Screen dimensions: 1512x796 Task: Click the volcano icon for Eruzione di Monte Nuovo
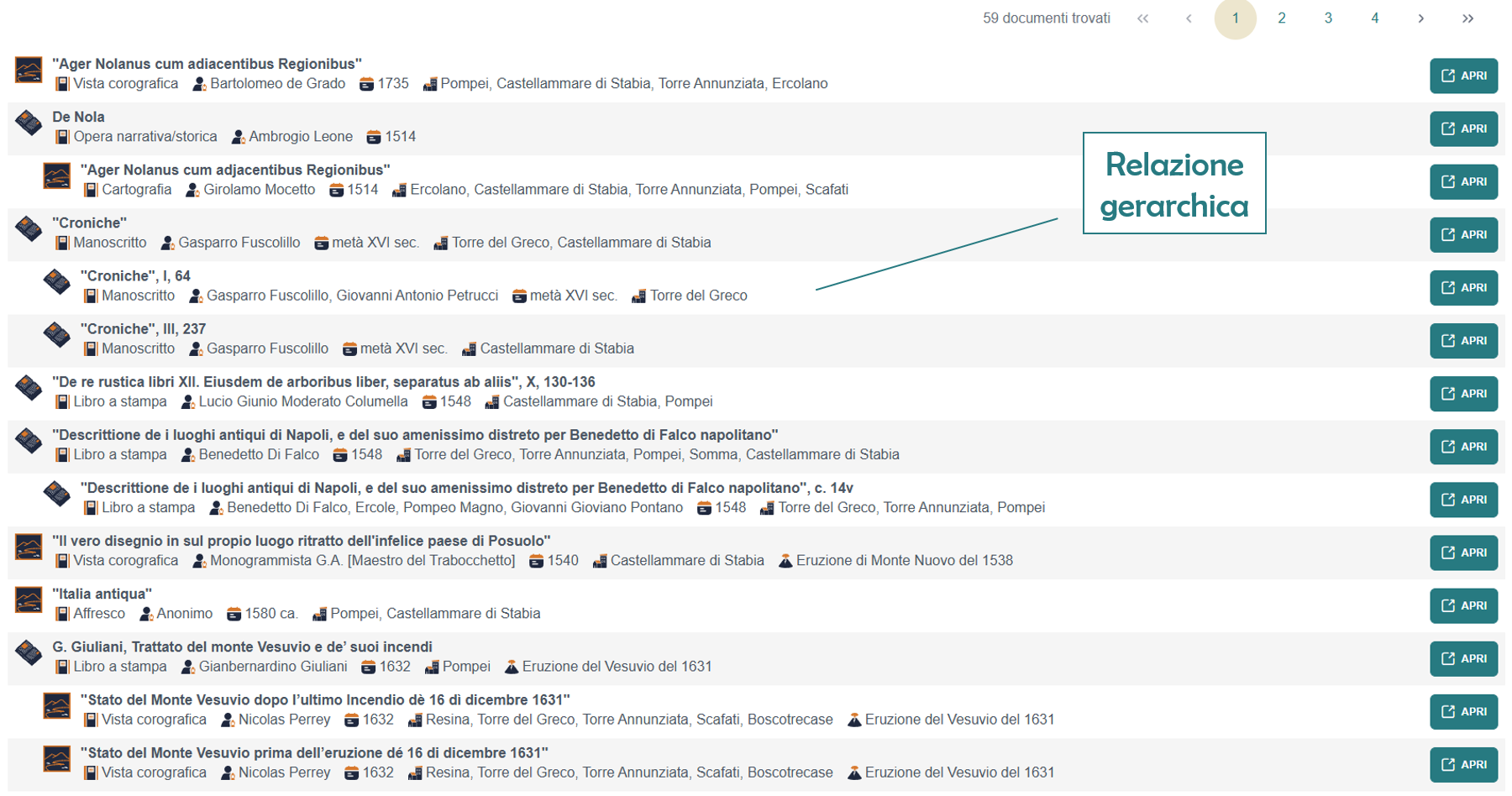pyautogui.click(x=785, y=561)
